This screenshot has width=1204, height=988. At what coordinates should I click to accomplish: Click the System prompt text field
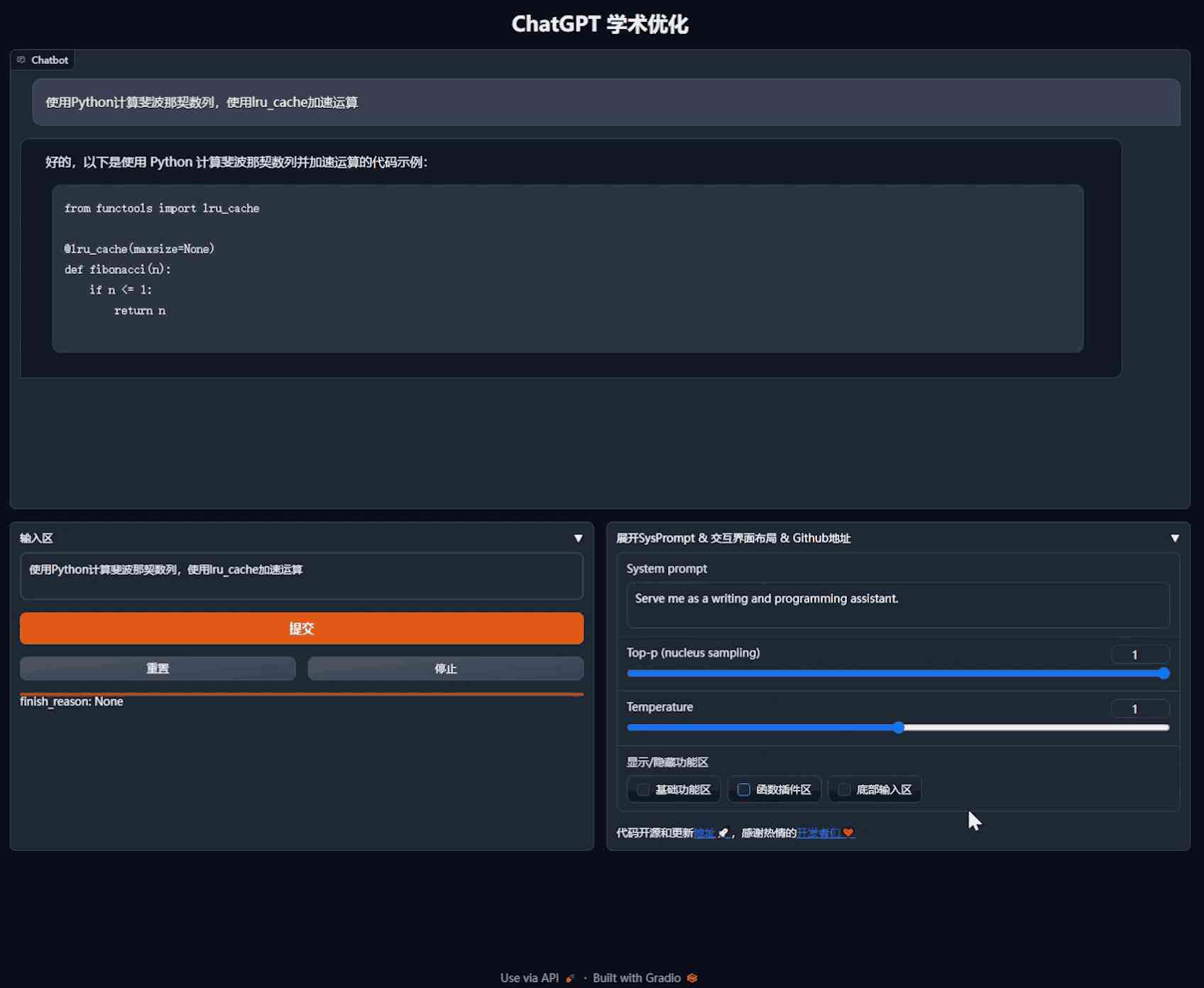898,605
